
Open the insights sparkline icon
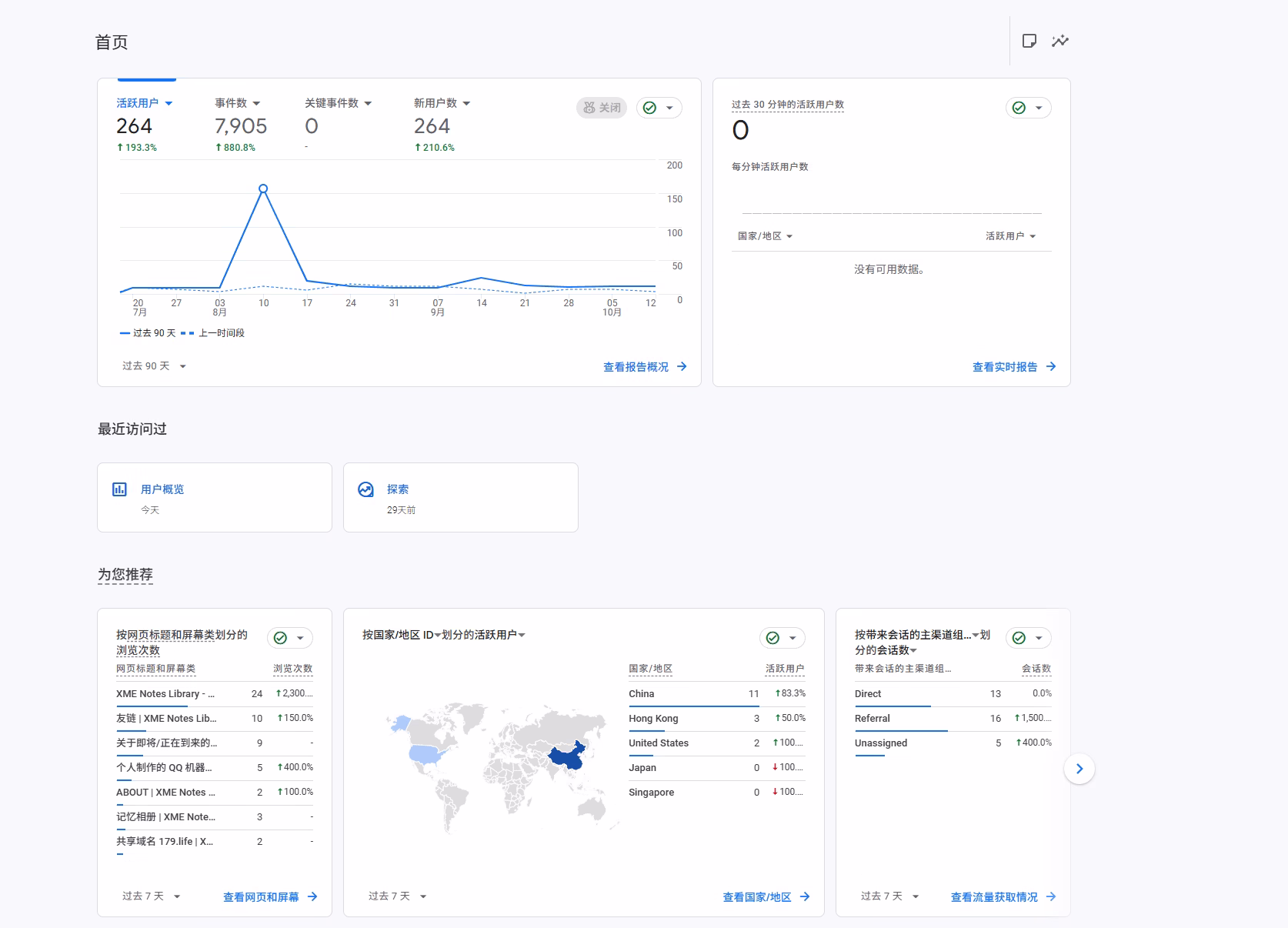1060,41
